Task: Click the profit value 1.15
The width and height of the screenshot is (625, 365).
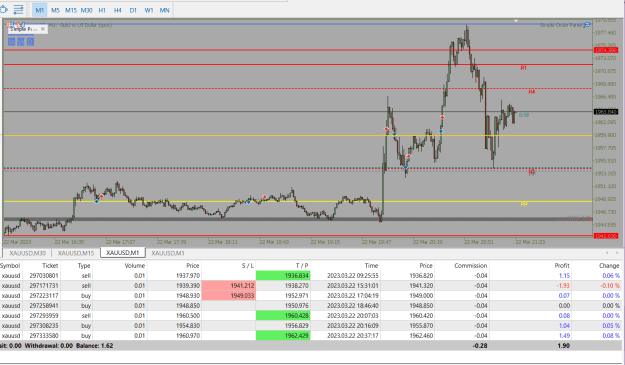Action: coord(564,276)
